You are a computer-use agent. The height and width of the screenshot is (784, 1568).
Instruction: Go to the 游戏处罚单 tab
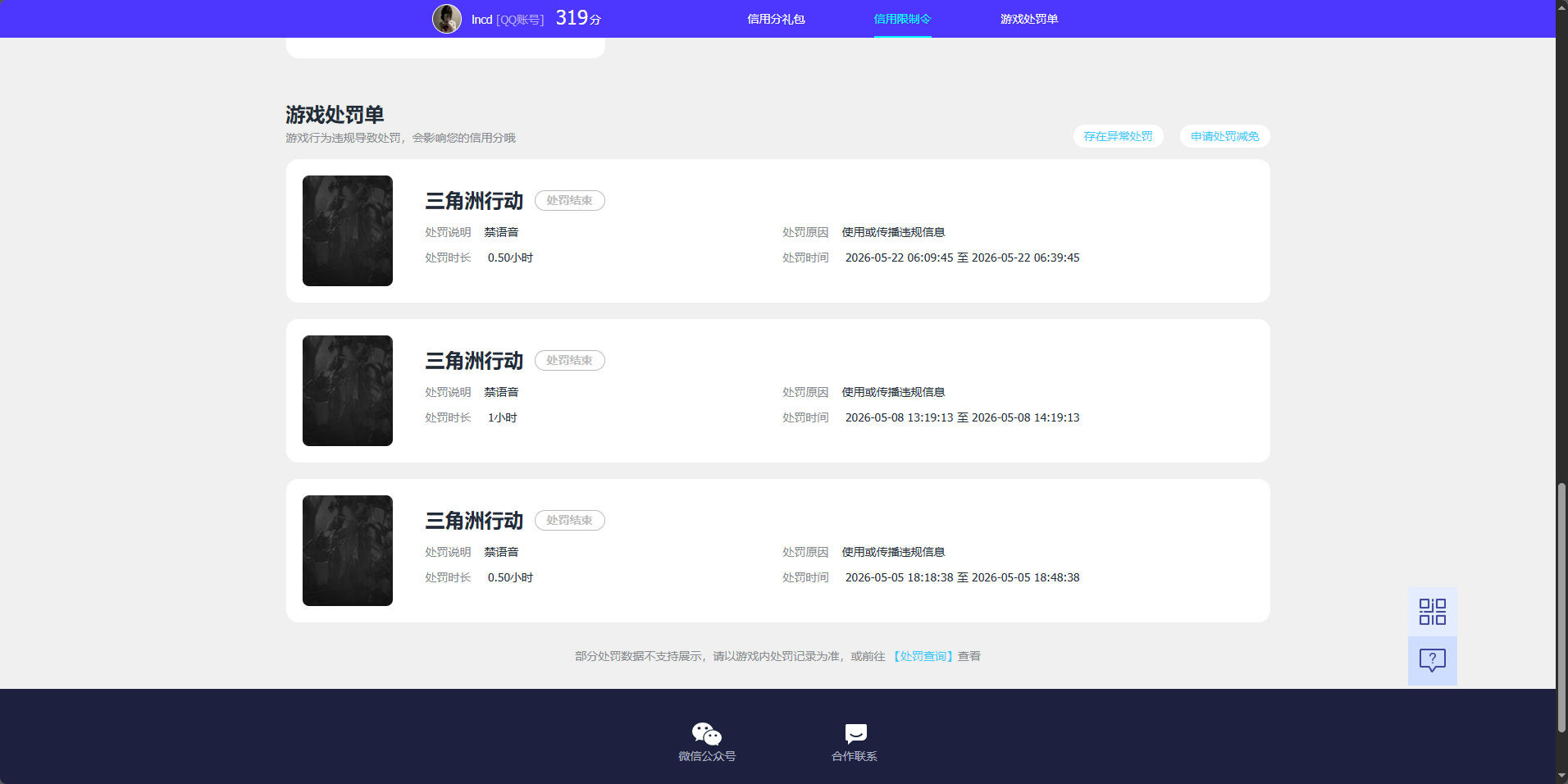tap(1029, 19)
